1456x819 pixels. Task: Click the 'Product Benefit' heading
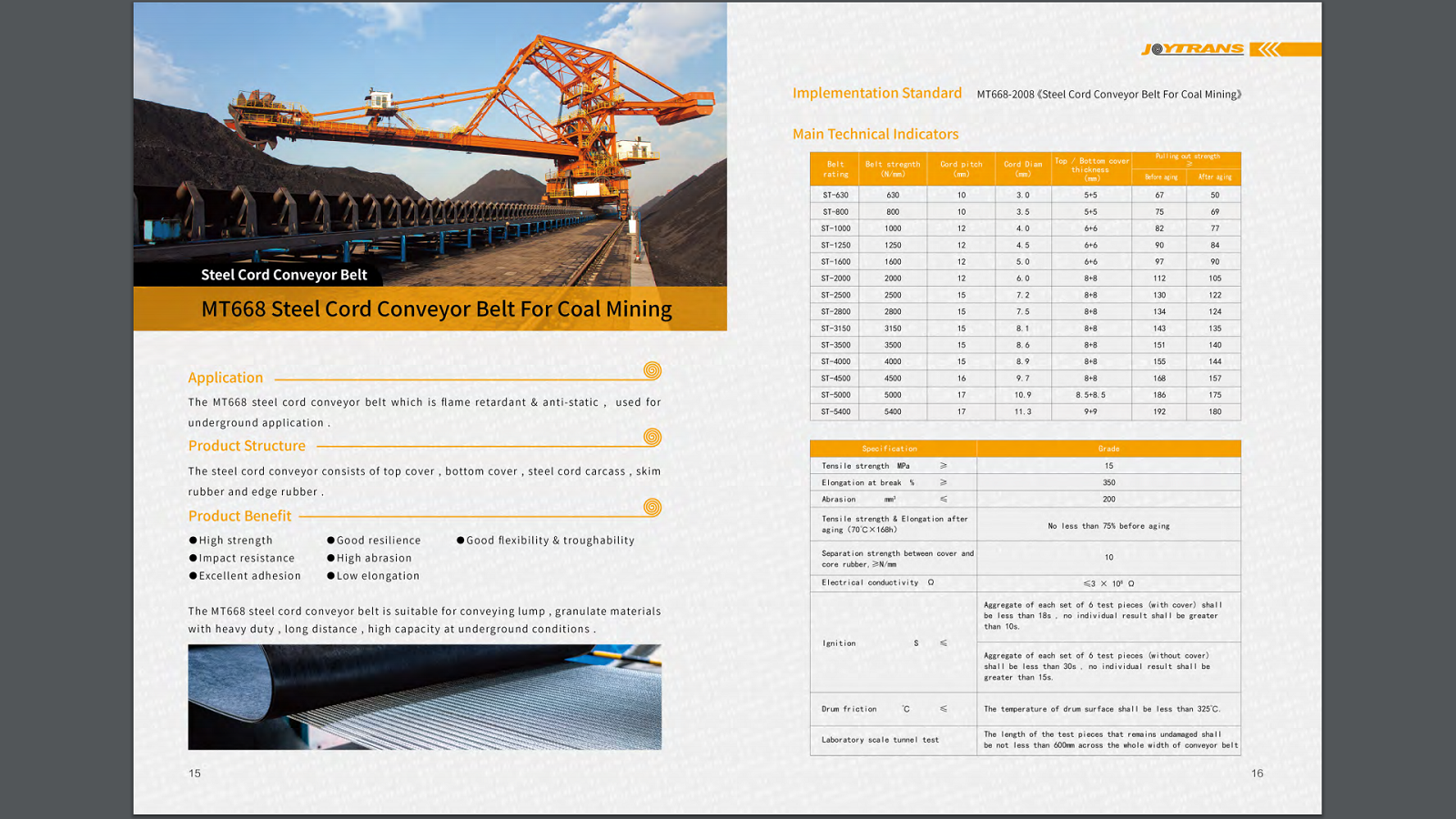click(239, 516)
